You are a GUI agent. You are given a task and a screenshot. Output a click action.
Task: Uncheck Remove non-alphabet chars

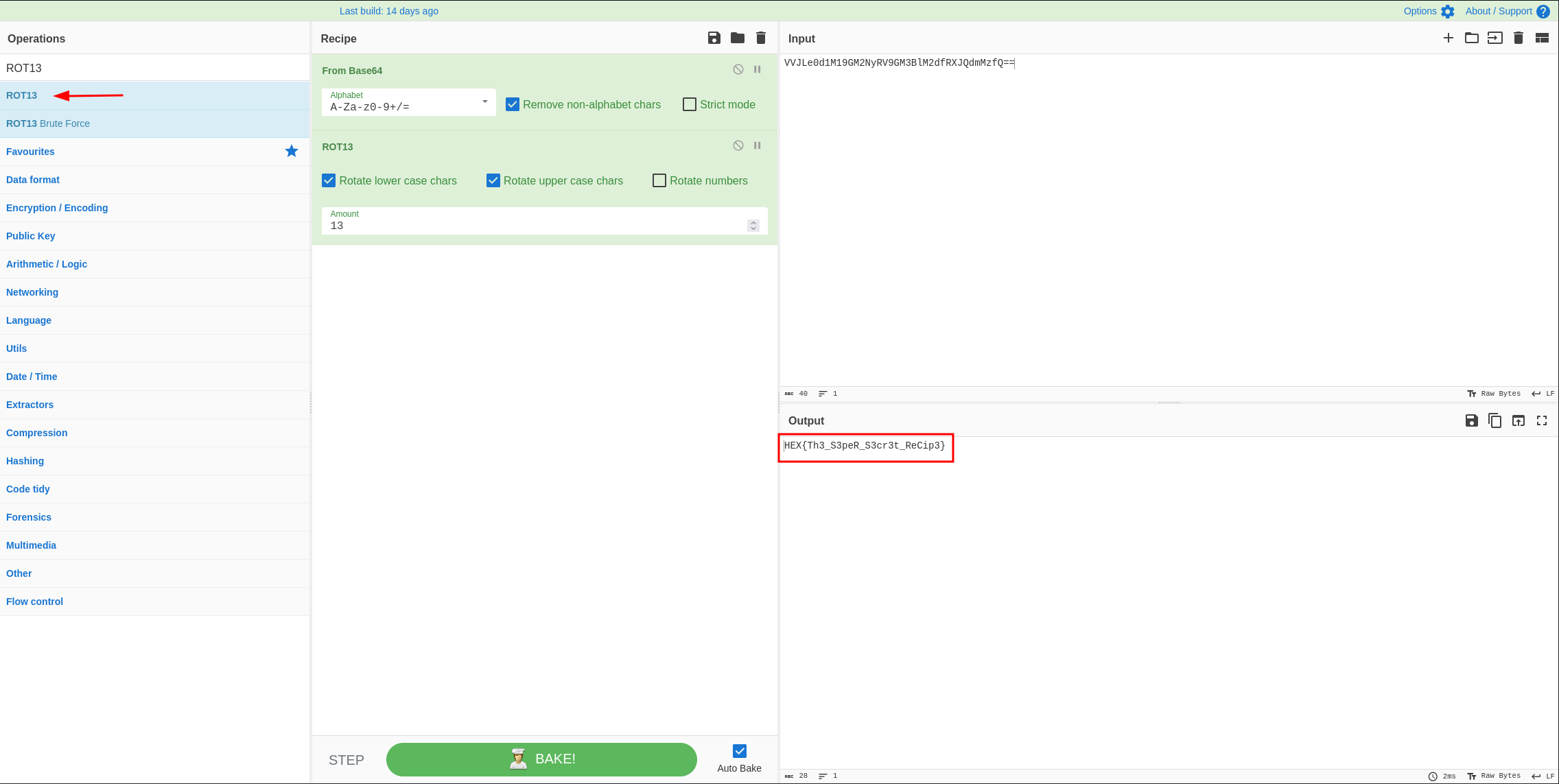click(x=512, y=104)
